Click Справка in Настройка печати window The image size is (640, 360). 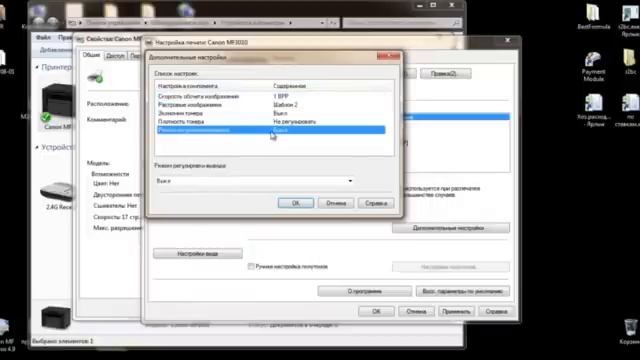click(x=496, y=311)
